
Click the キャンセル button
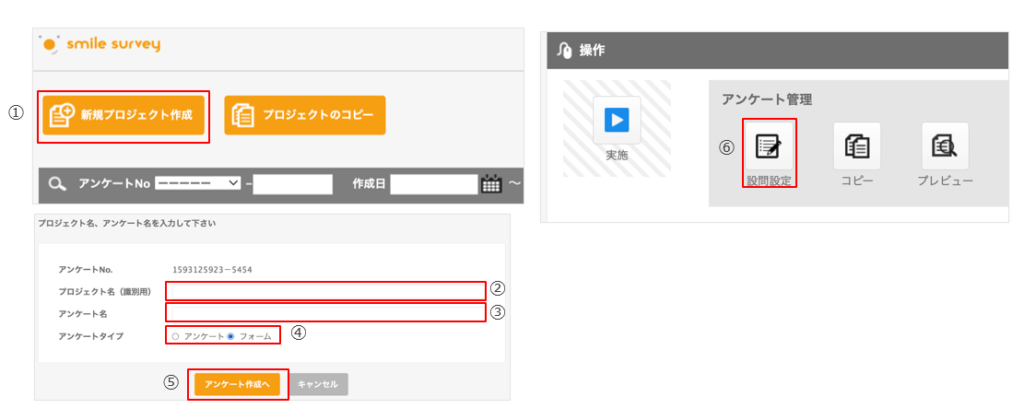[318, 385]
